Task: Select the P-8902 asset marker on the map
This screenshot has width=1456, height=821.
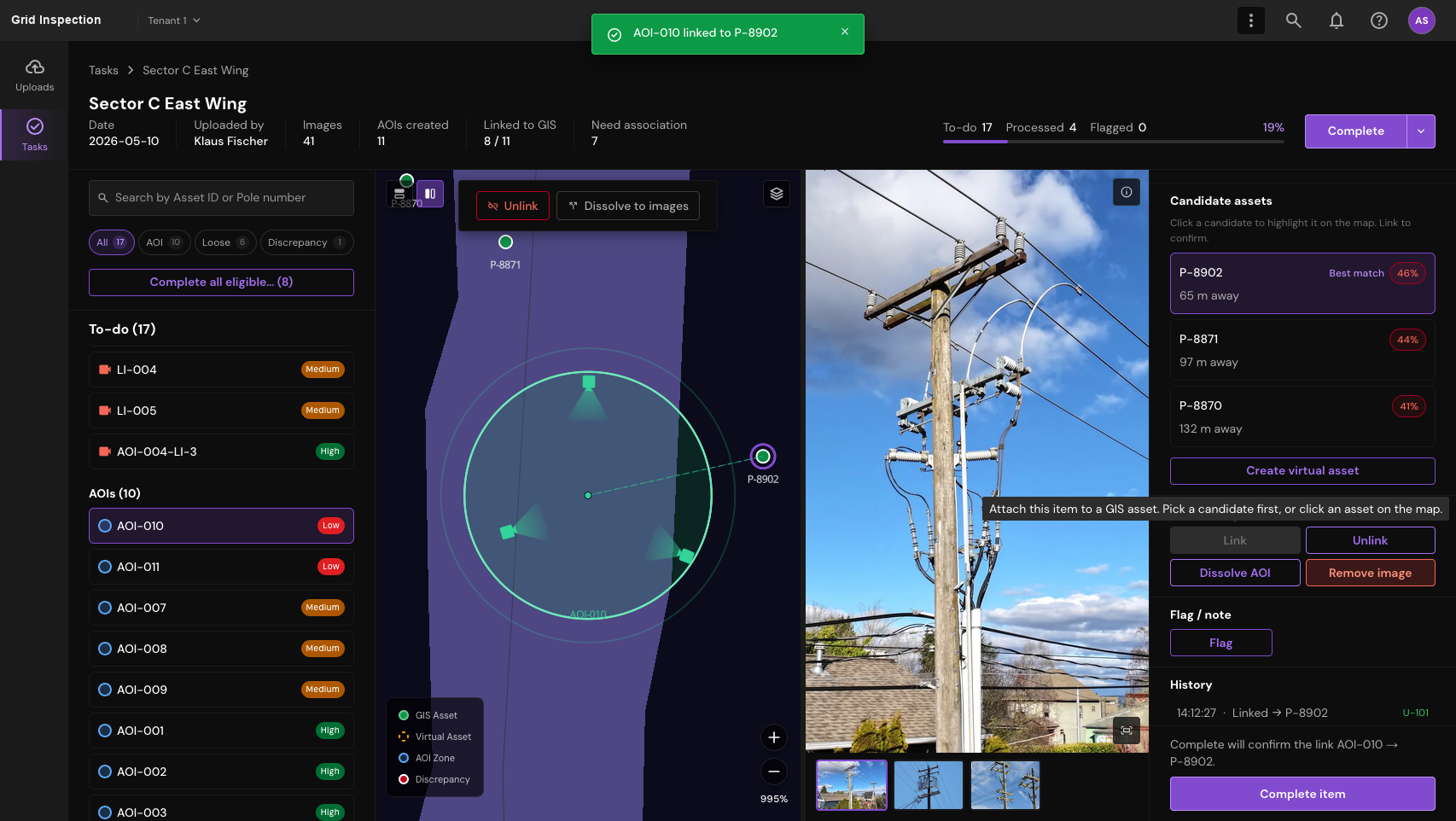Action: (x=763, y=457)
